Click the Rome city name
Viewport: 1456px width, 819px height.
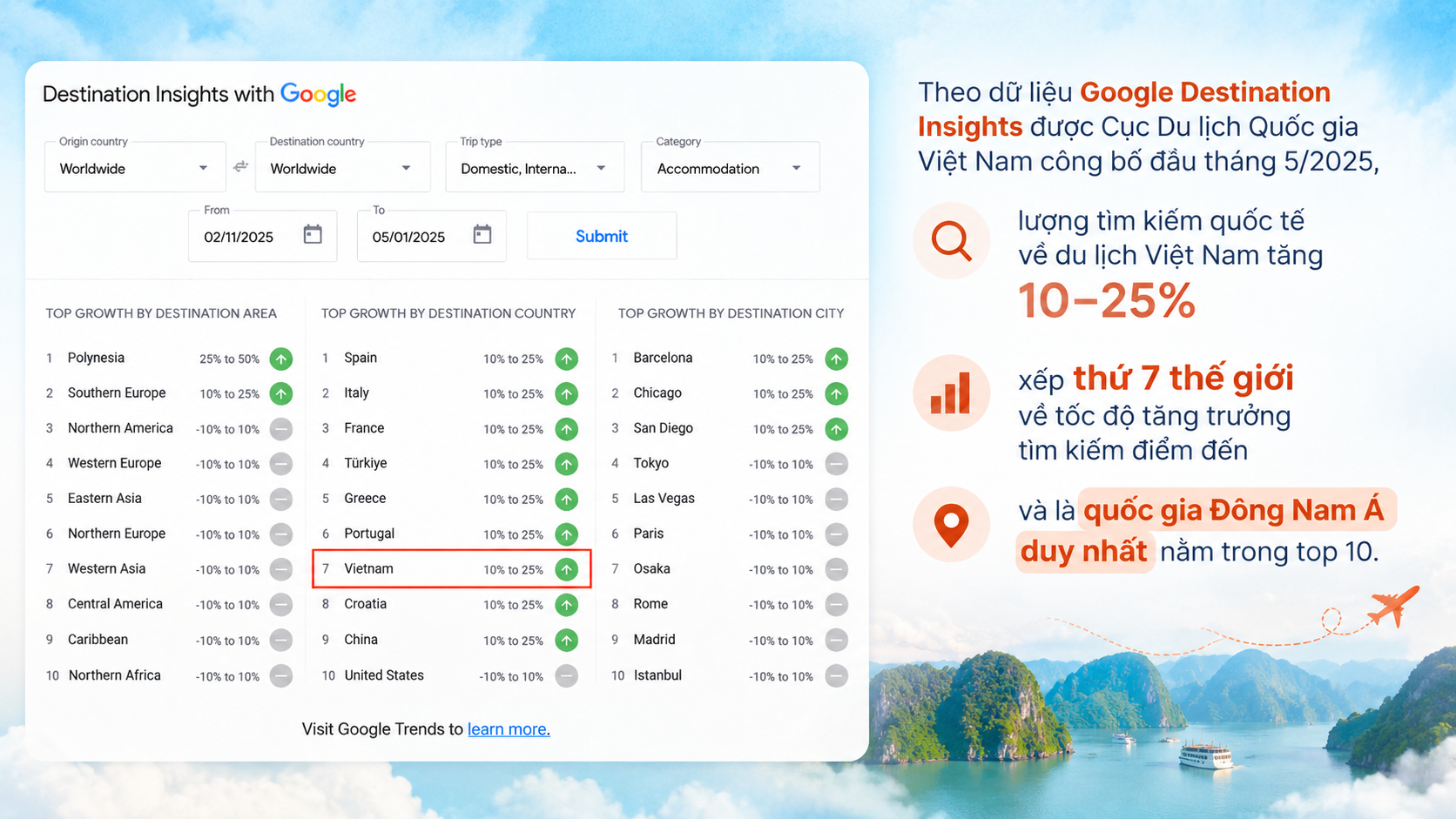pos(650,604)
